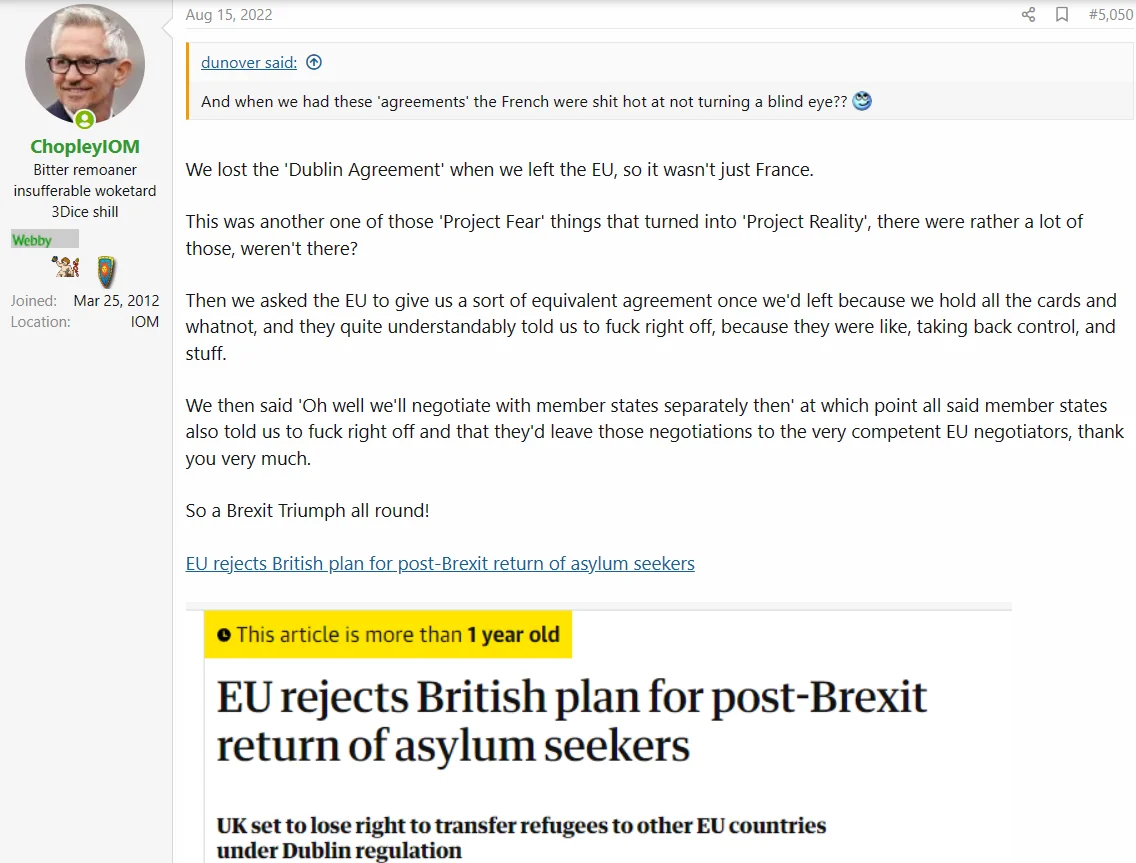Click the share icon on the post
The image size is (1136, 863).
[x=1028, y=14]
